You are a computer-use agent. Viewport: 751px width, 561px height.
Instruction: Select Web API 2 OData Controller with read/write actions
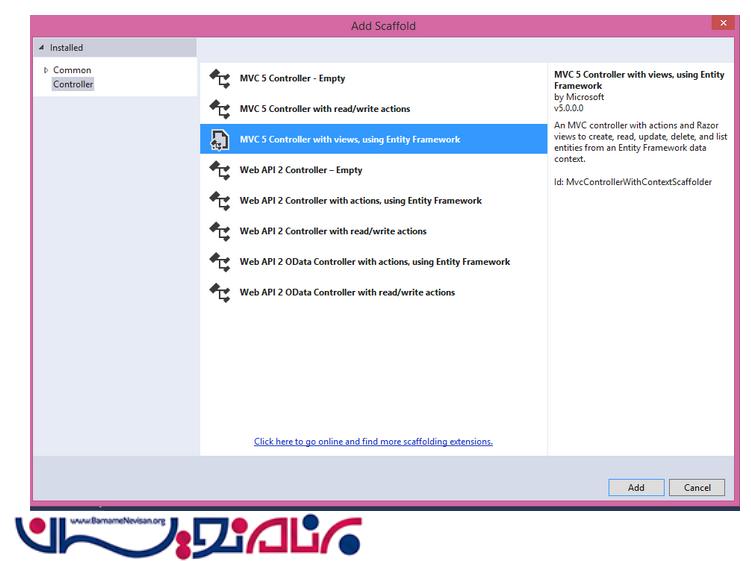click(x=374, y=292)
